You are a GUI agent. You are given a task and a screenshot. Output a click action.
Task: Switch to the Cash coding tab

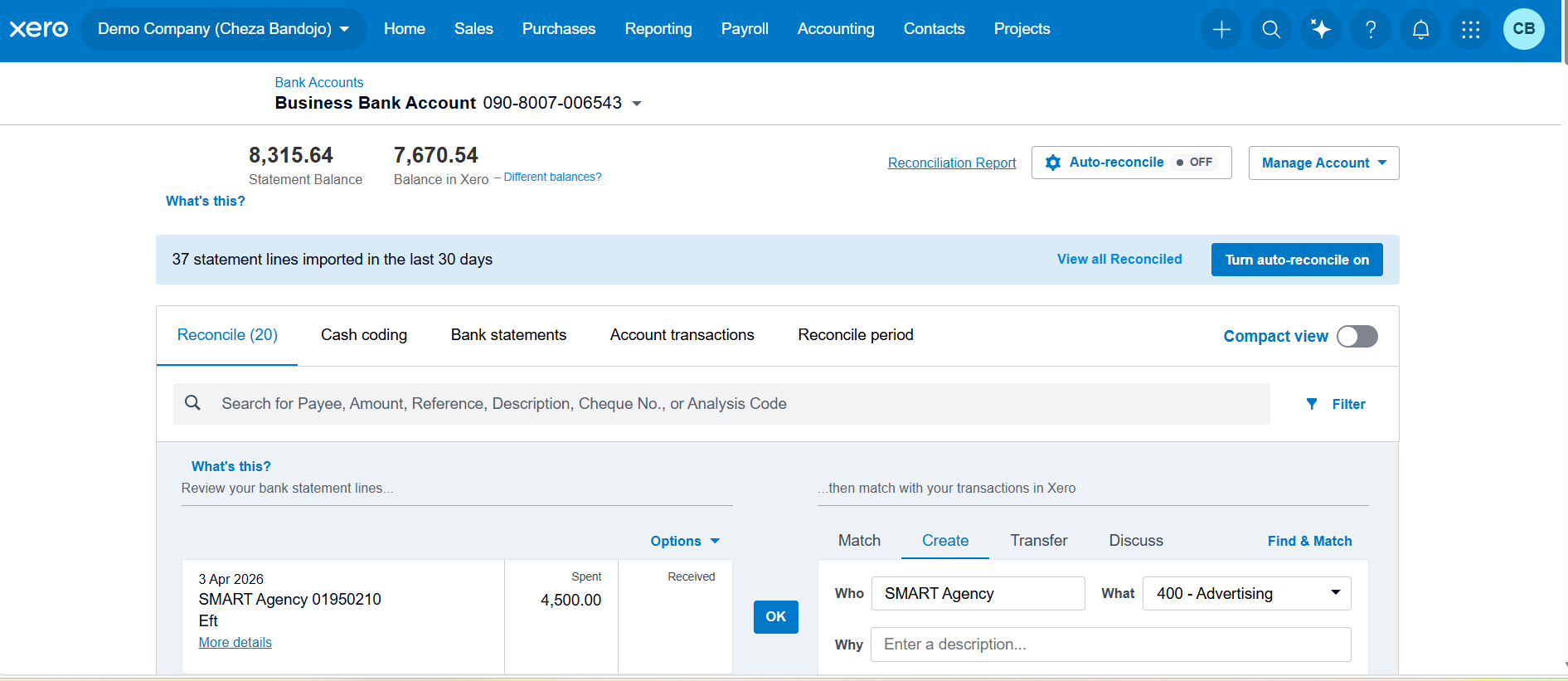[364, 335]
